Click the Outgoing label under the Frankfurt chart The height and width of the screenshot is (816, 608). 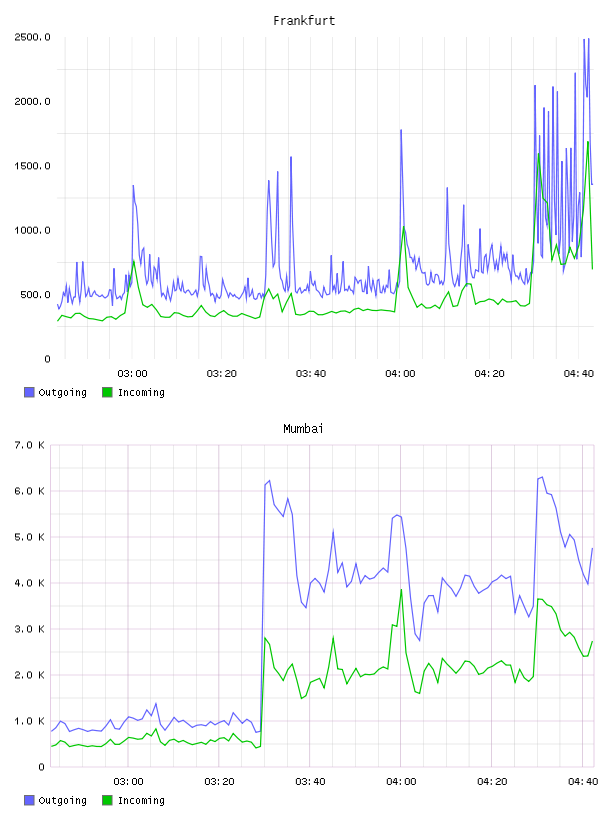[x=62, y=392]
